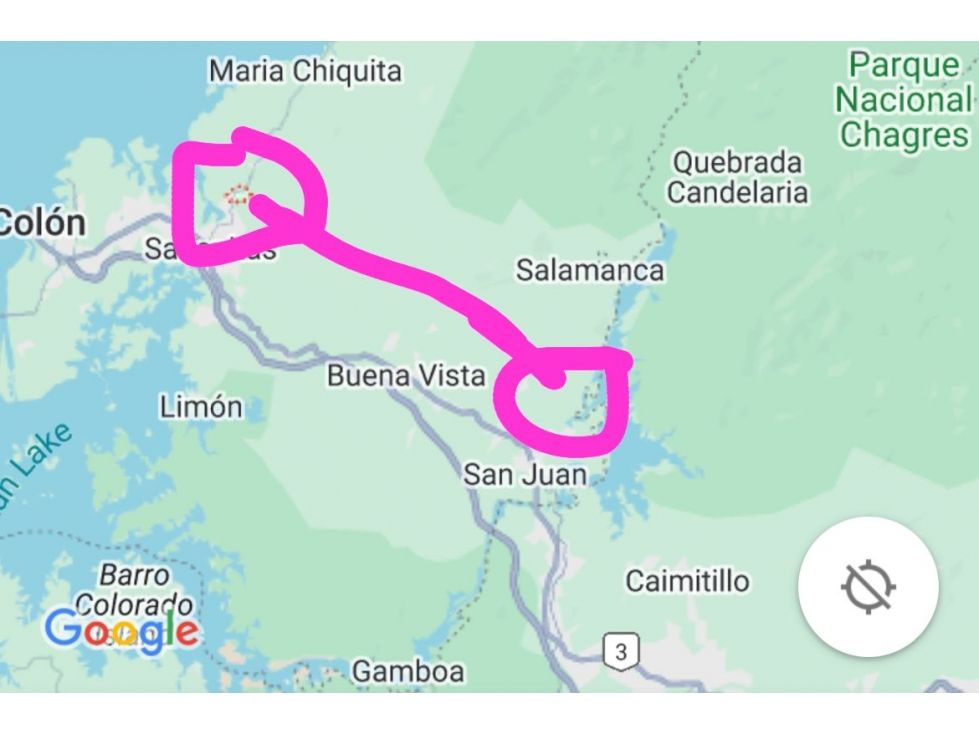Select the Limón place label
This screenshot has height=734, width=979.
point(201,407)
